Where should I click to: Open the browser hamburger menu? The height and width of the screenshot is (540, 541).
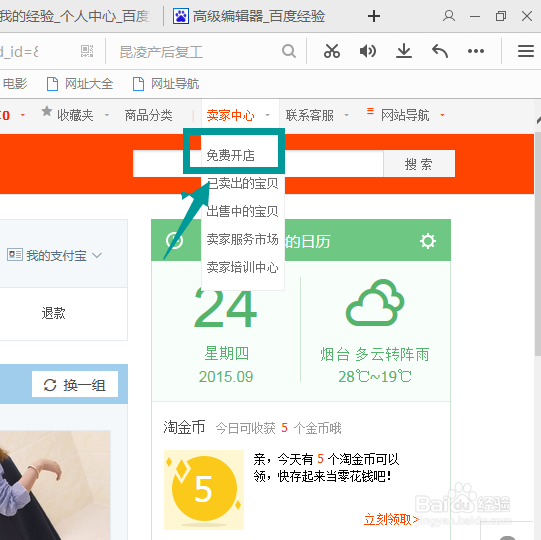526,51
